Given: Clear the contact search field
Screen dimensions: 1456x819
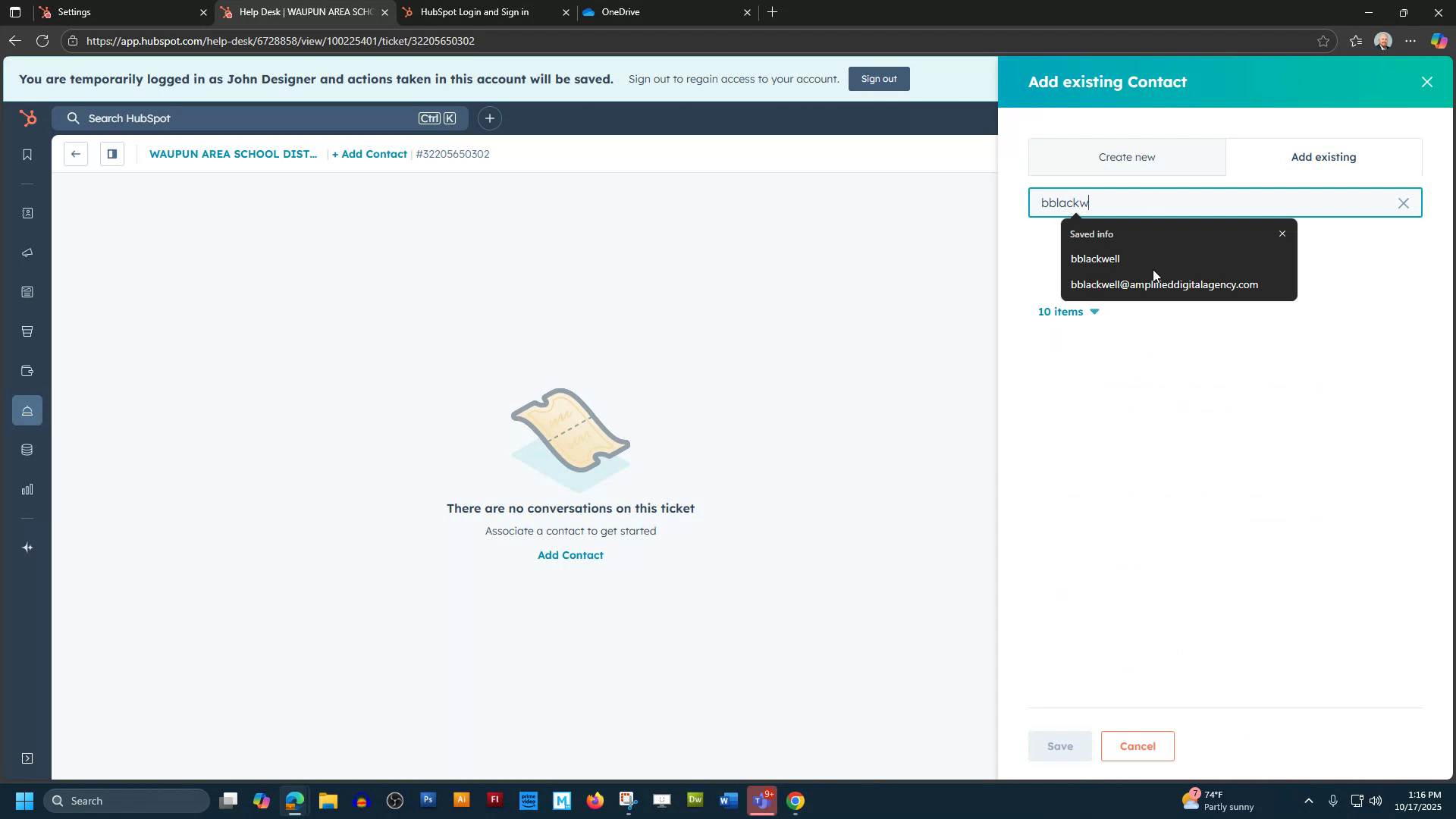Looking at the screenshot, I should coord(1403,202).
